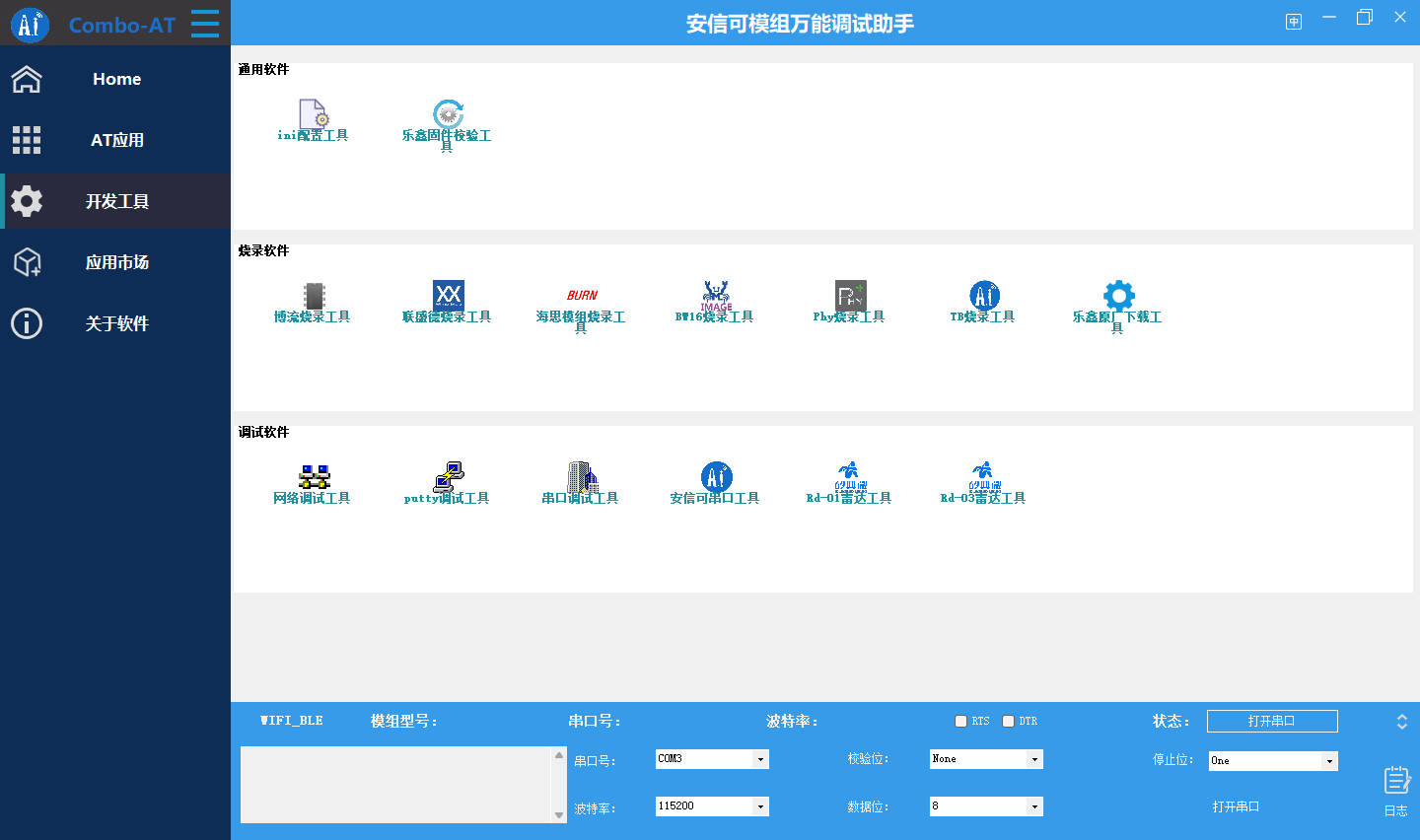Click the AT应用 grid icon
1420x840 pixels.
(x=27, y=140)
